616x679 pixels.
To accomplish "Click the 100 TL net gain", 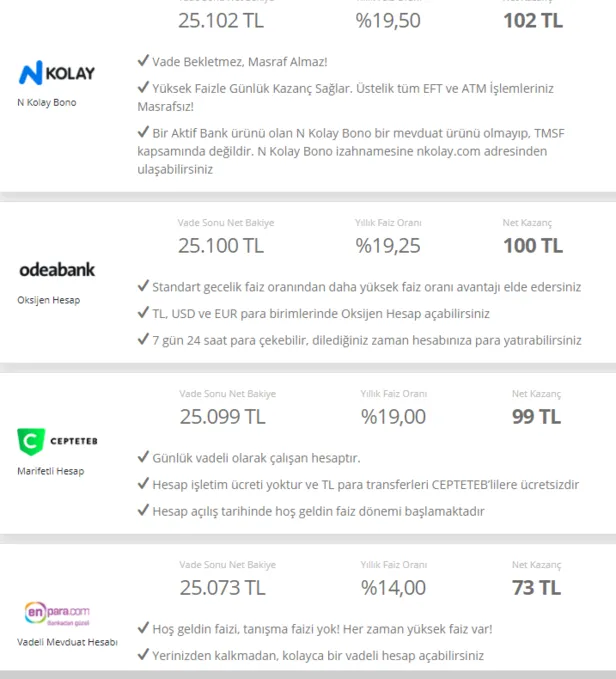I will pyautogui.click(x=532, y=245).
